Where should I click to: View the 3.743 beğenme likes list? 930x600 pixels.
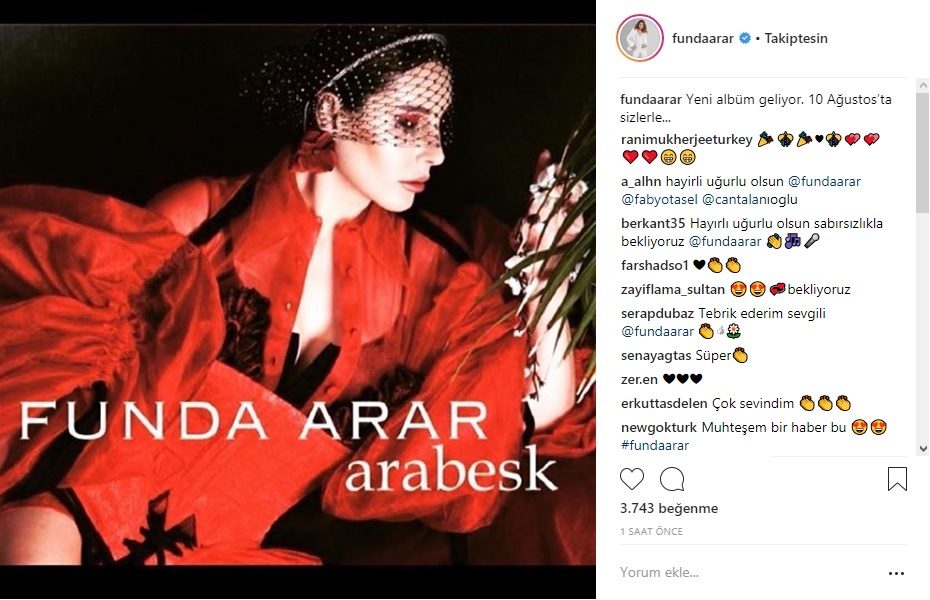[669, 509]
